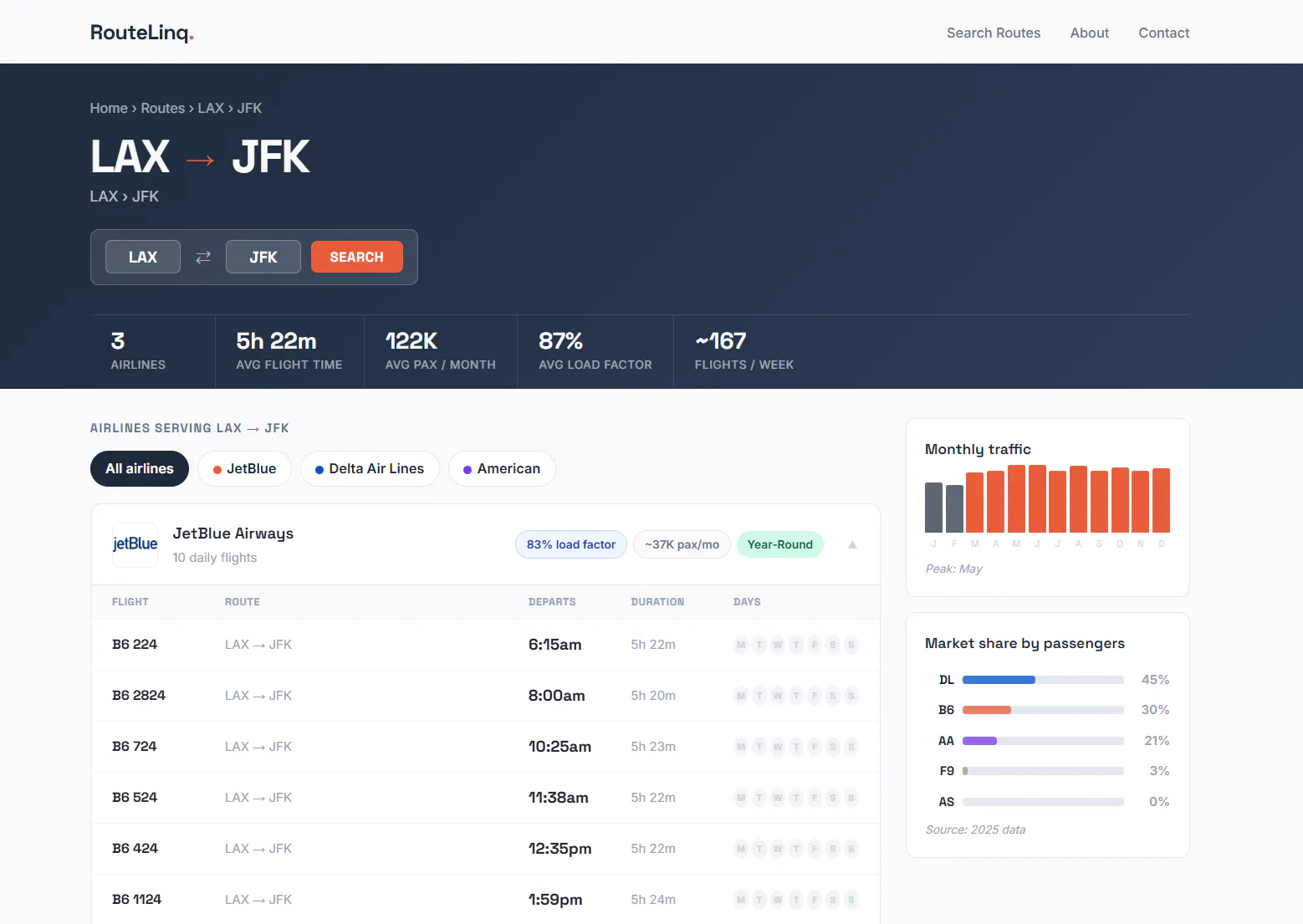Image resolution: width=1303 pixels, height=924 pixels.
Task: Select flight B6 724
Action: click(485, 747)
